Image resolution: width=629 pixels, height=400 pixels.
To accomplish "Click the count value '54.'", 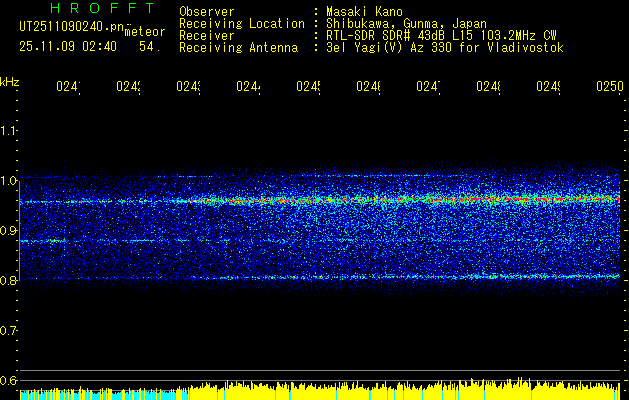I will (x=150, y=47).
